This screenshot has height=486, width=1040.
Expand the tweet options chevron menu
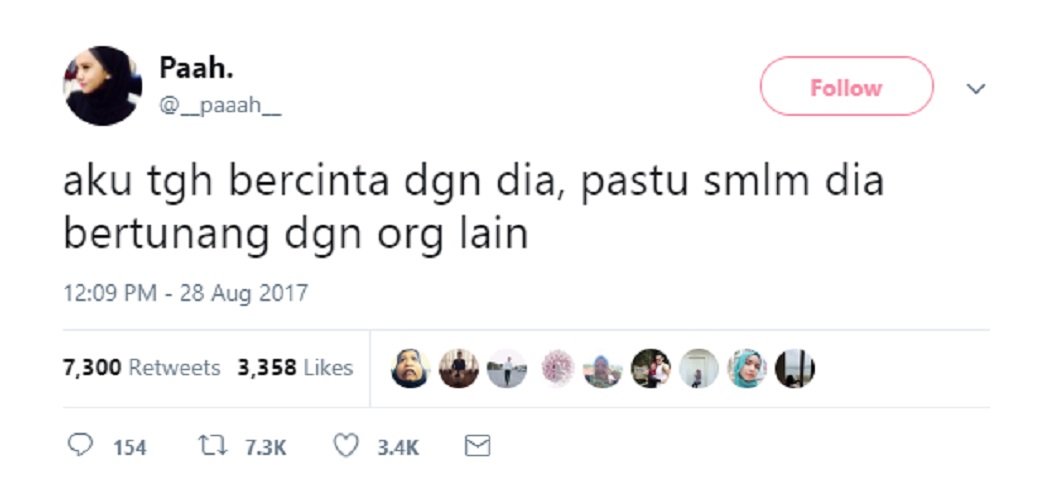pos(976,88)
